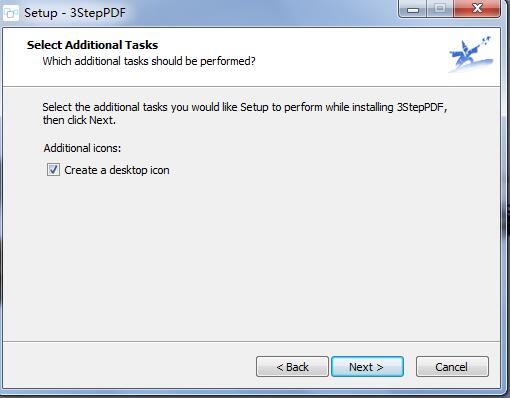
Task: Click the greyed-out maximize button
Action: 440,9
